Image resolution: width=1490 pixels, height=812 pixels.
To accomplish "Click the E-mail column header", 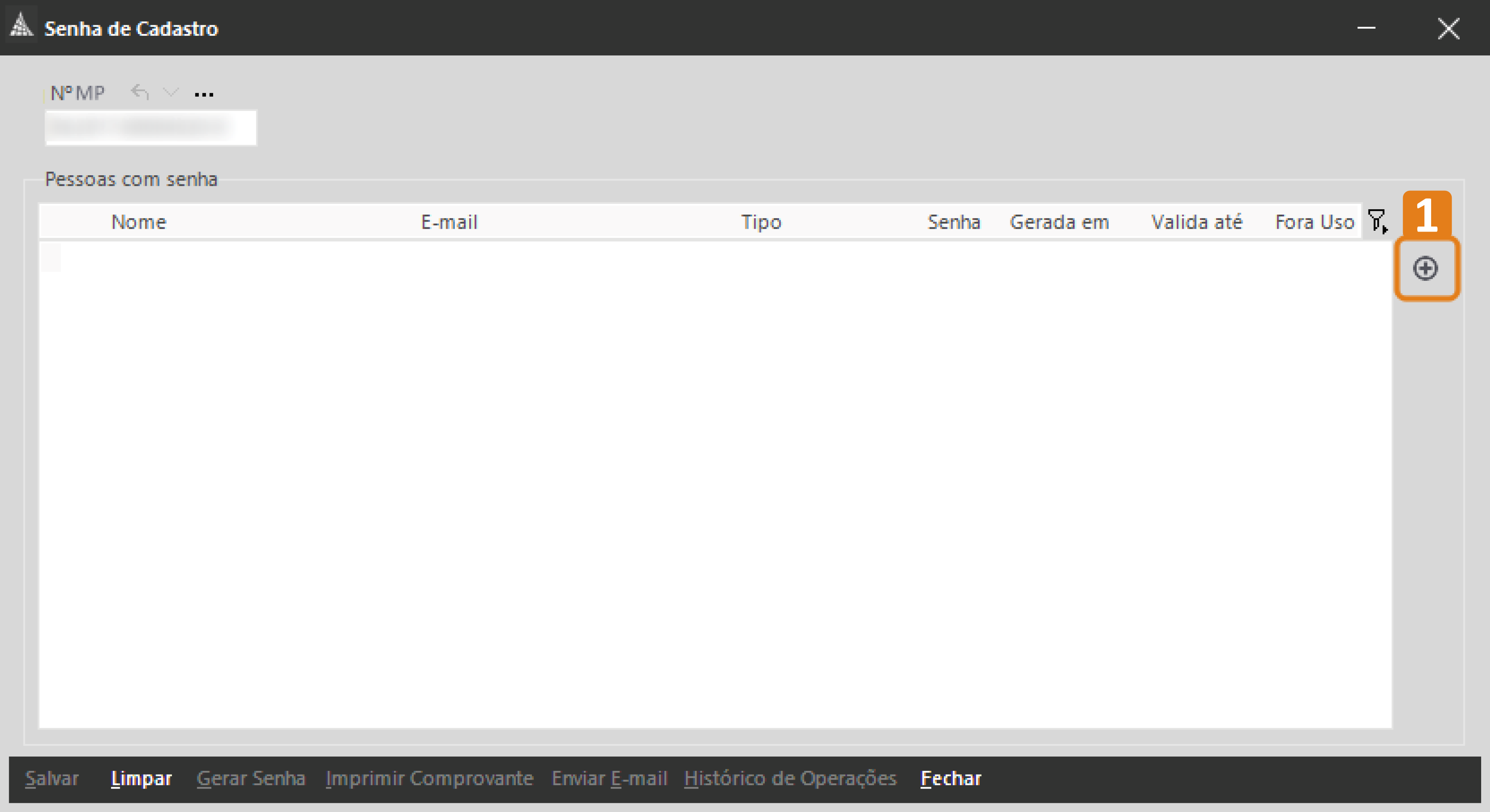I will click(x=449, y=222).
